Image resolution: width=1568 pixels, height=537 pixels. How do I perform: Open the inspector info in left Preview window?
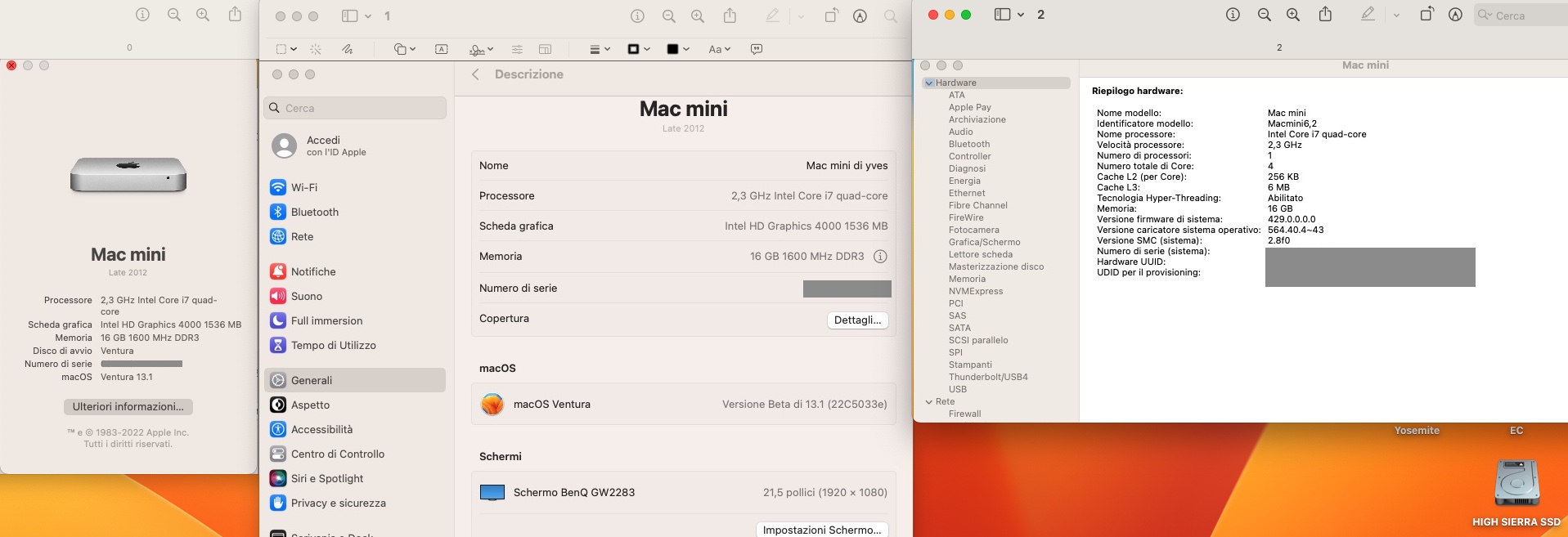143,15
